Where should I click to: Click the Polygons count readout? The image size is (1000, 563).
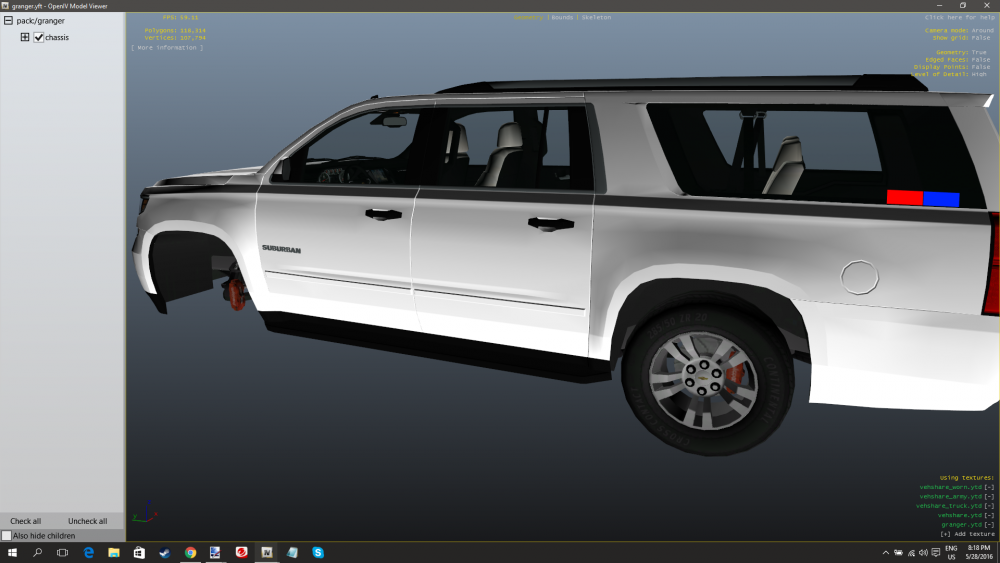tap(175, 31)
